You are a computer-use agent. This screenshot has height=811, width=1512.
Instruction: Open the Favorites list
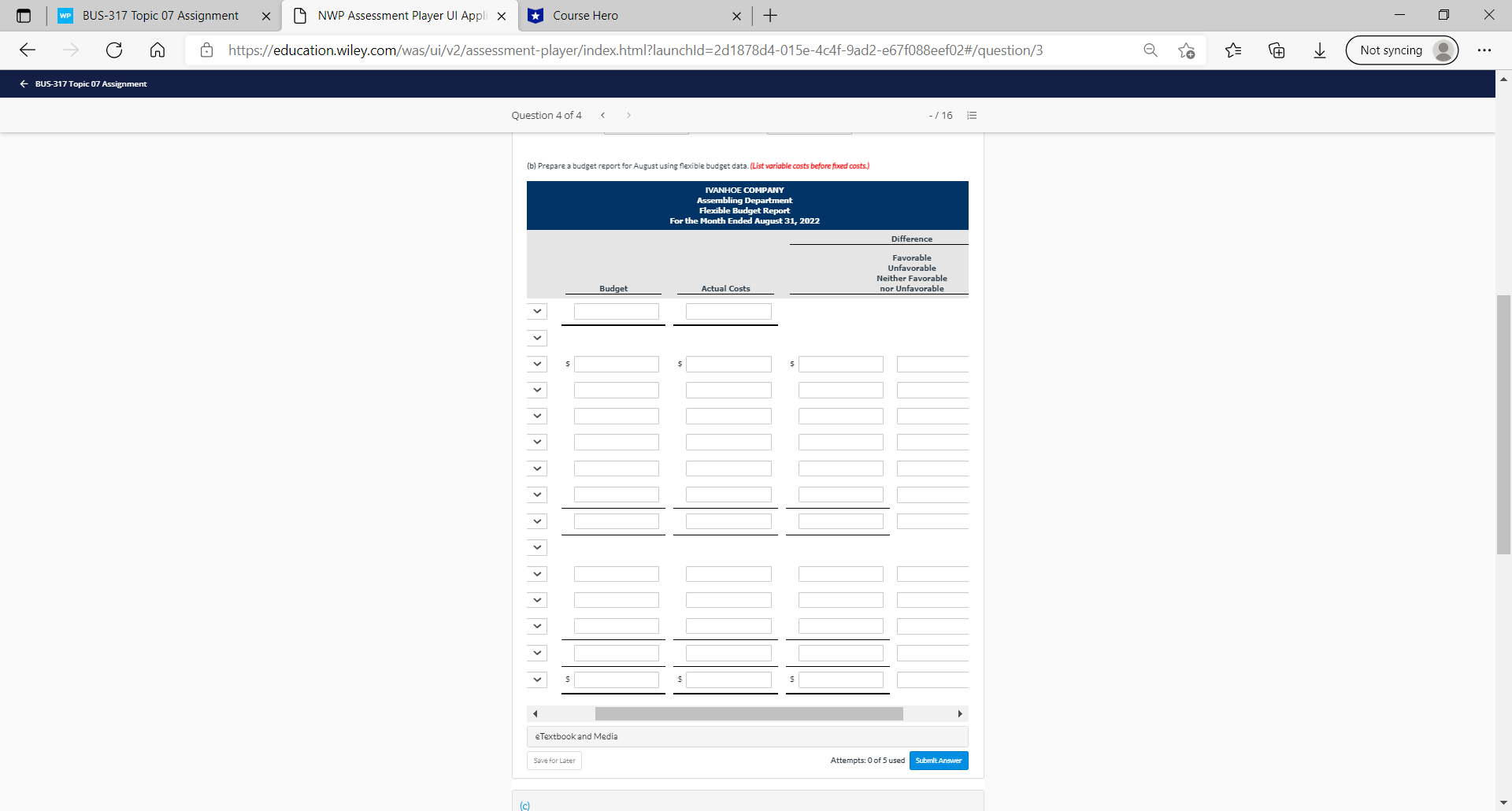click(x=1234, y=50)
